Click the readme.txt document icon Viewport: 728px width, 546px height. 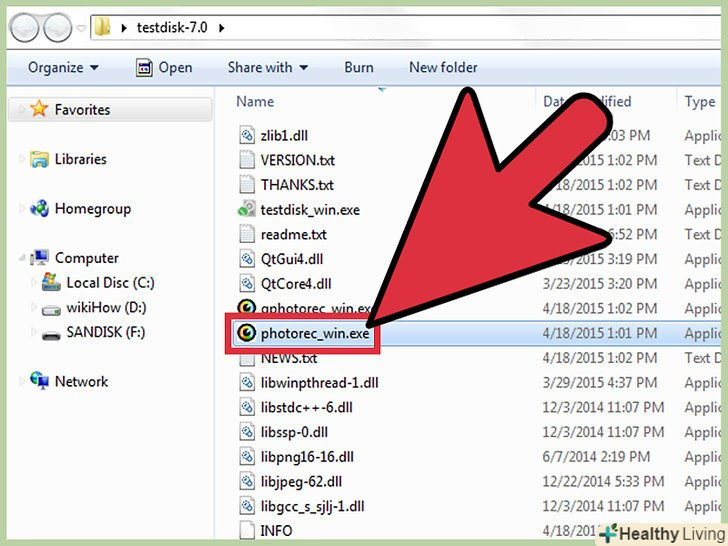[x=247, y=234]
